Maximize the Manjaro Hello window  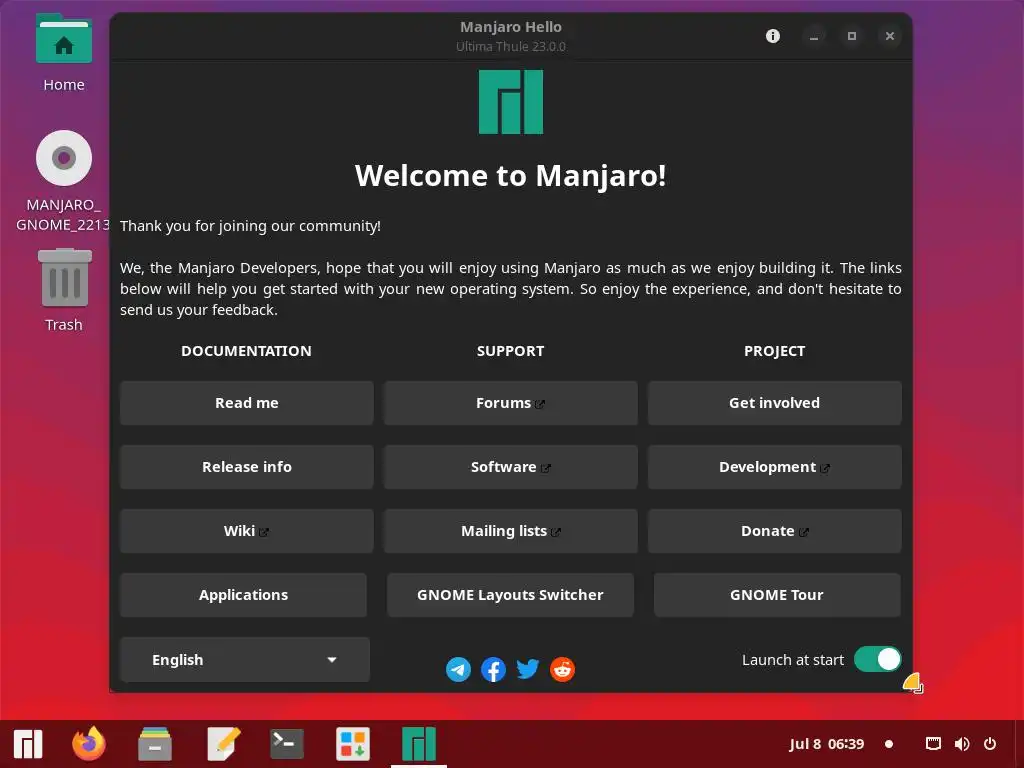tap(852, 36)
